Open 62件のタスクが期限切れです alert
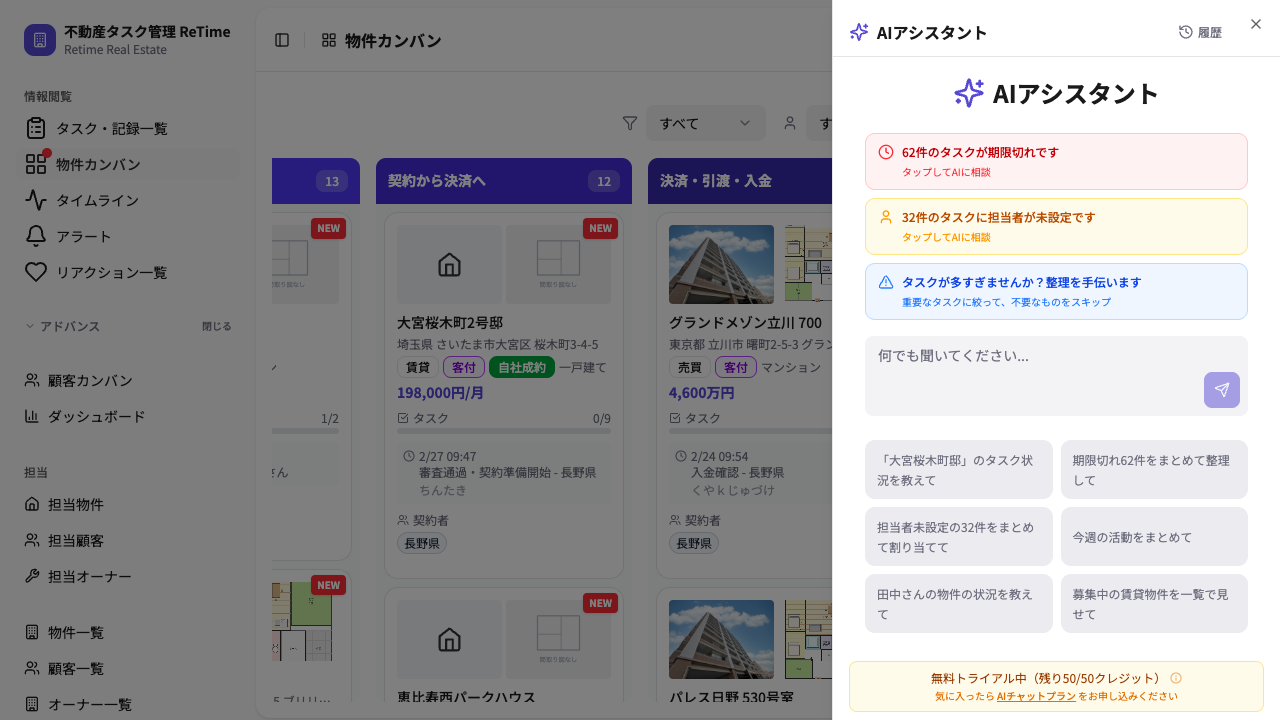Image resolution: width=1280 pixels, height=720 pixels. [1056, 161]
